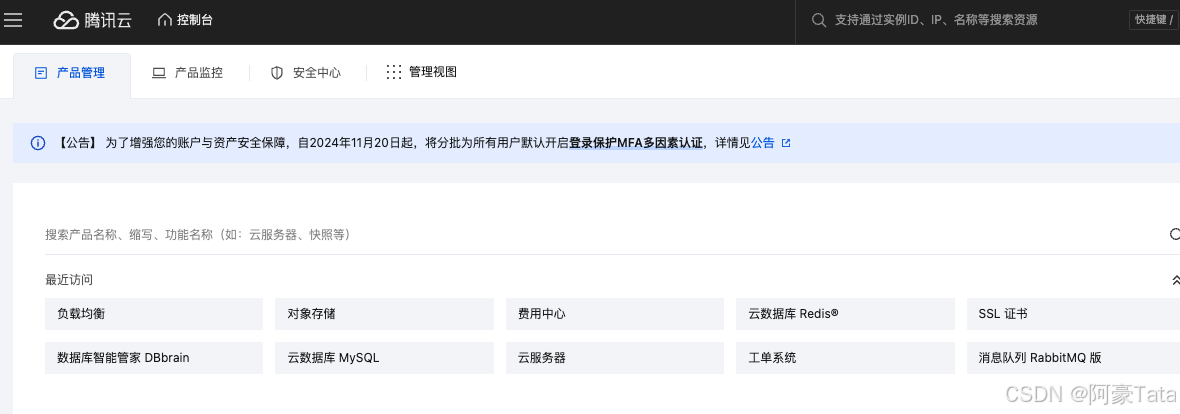
Task: Click the 登录保护MFA多因素认证 text
Action: click(636, 143)
